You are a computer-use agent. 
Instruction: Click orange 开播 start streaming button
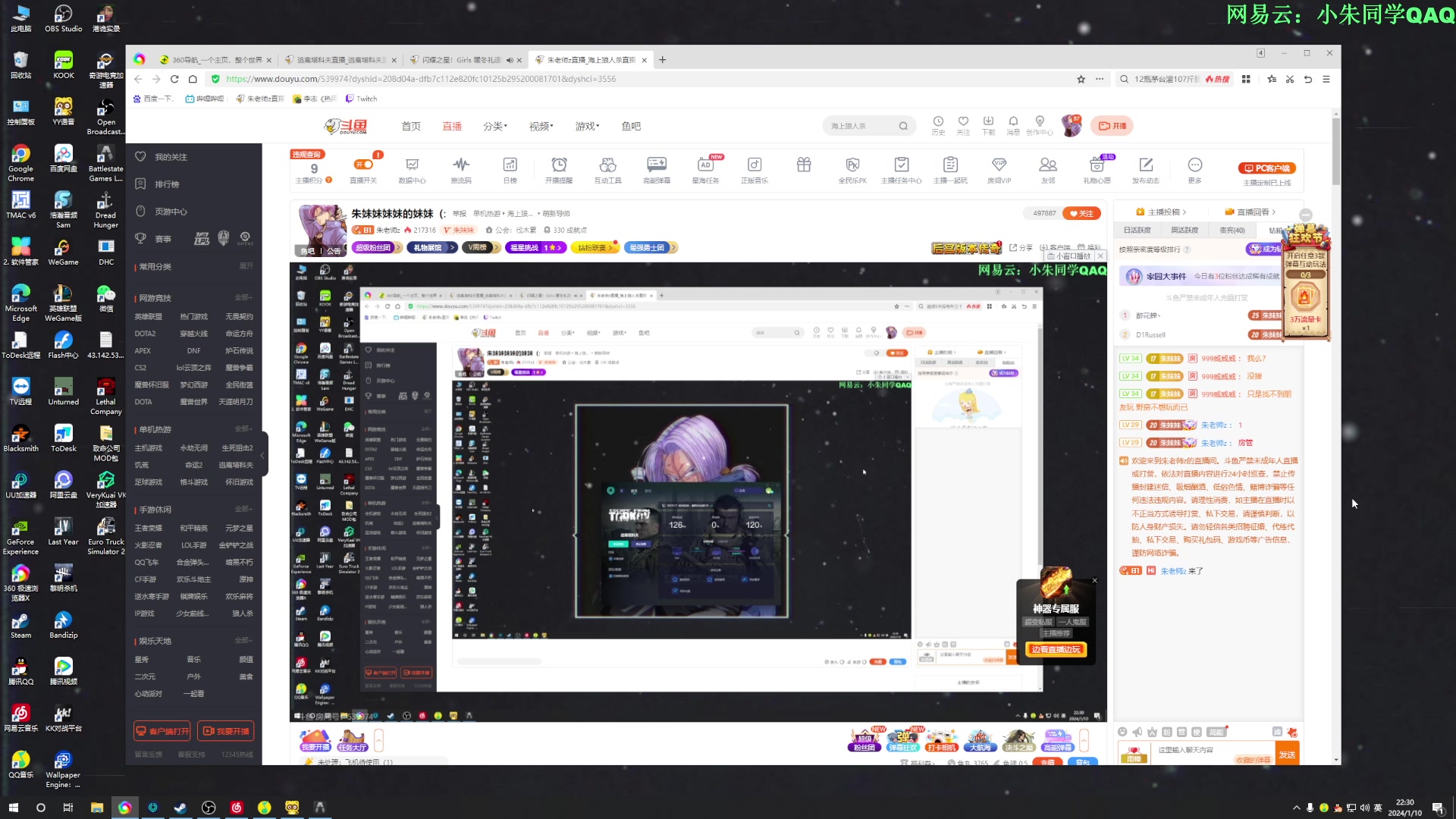[1112, 126]
